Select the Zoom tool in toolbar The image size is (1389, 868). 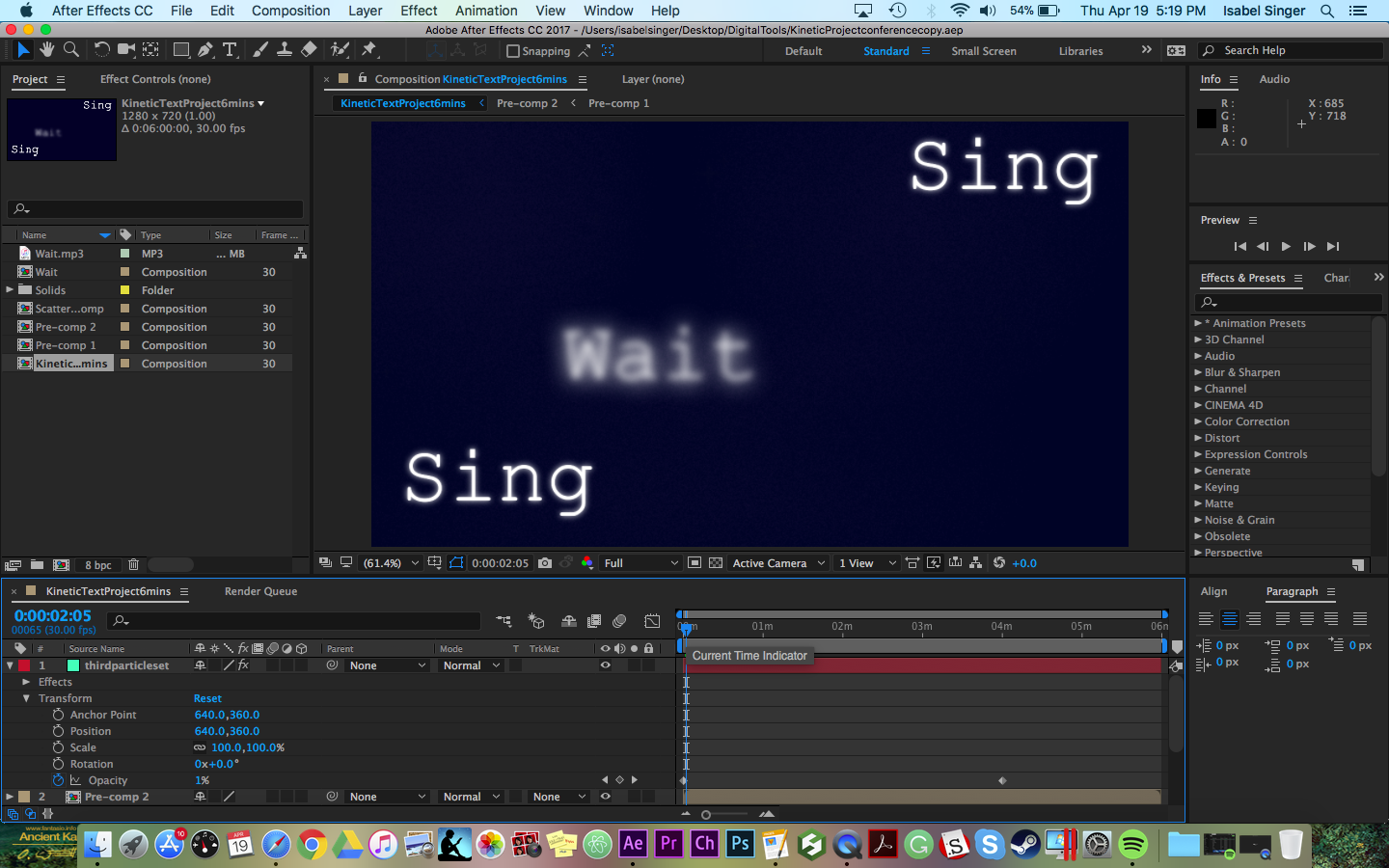pyautogui.click(x=71, y=50)
